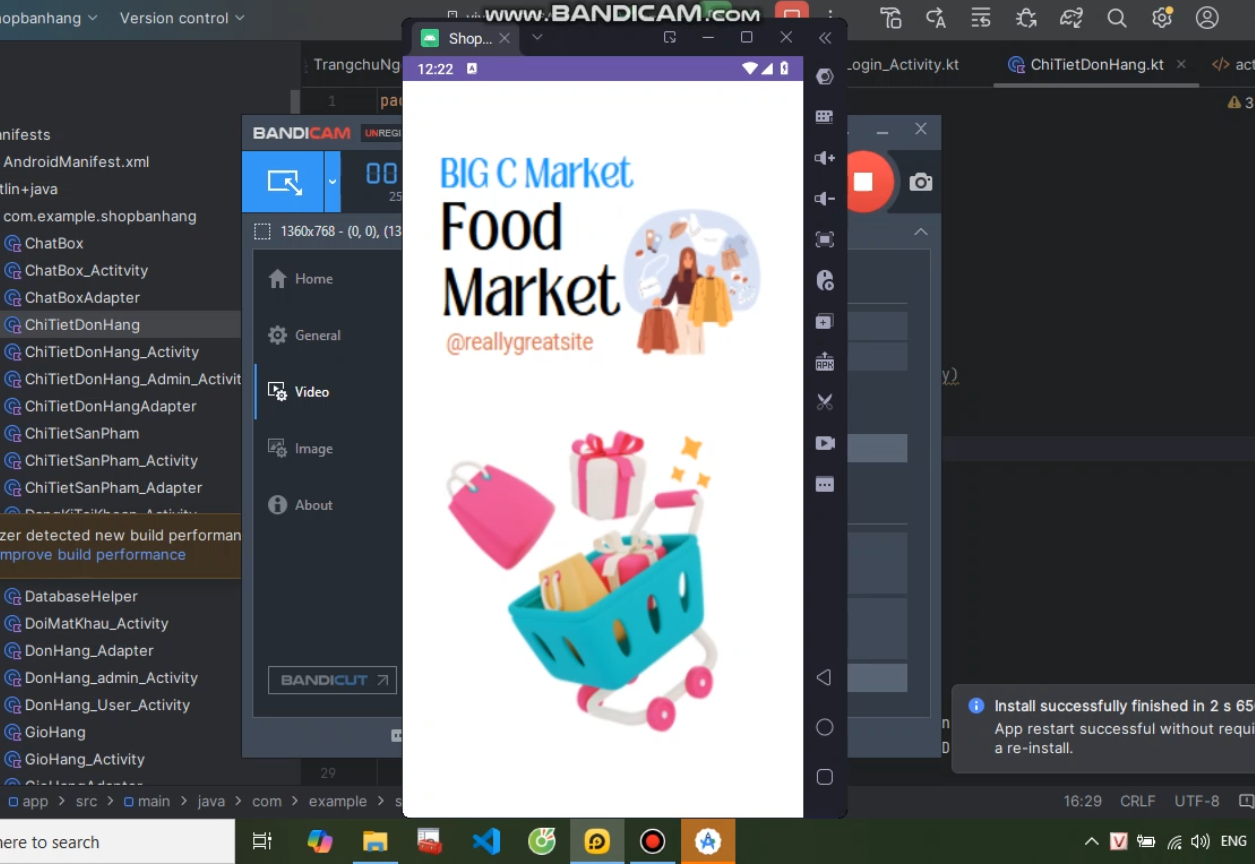Screen dimensions: 1255x866
Task: Click the Android recents square button
Action: pyautogui.click(x=824, y=777)
